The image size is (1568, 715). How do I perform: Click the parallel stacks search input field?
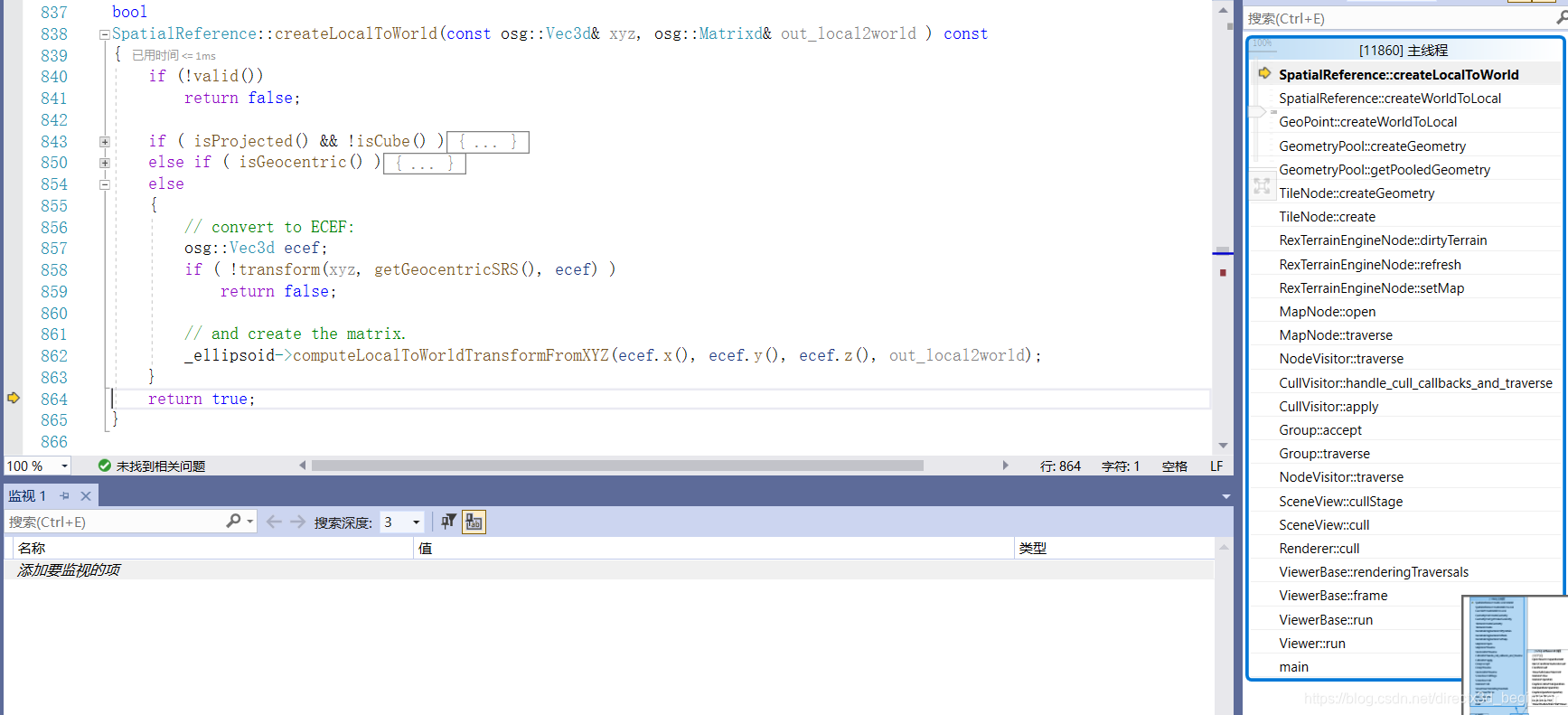point(1399,18)
